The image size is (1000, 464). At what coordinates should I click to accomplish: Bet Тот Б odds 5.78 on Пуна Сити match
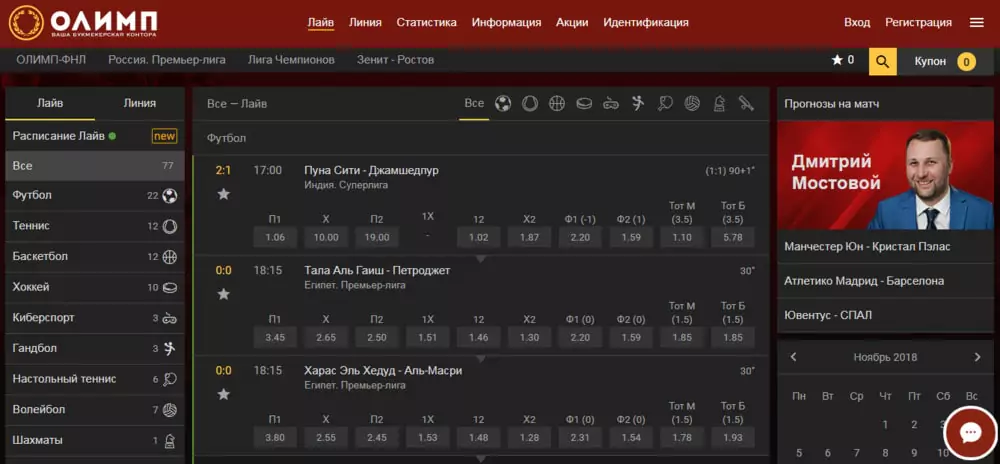pyautogui.click(x=733, y=237)
